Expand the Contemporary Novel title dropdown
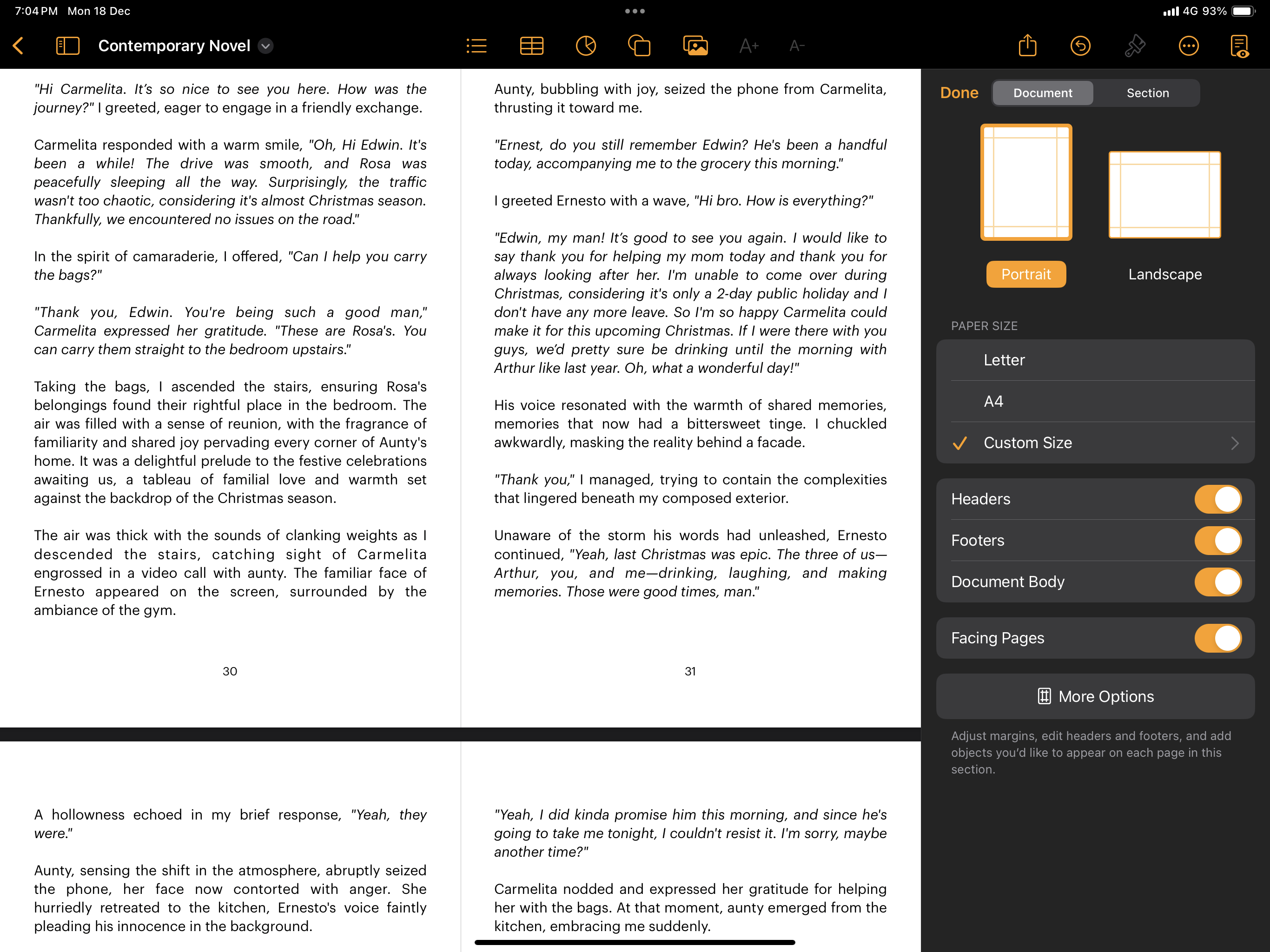1270x952 pixels. coord(266,46)
